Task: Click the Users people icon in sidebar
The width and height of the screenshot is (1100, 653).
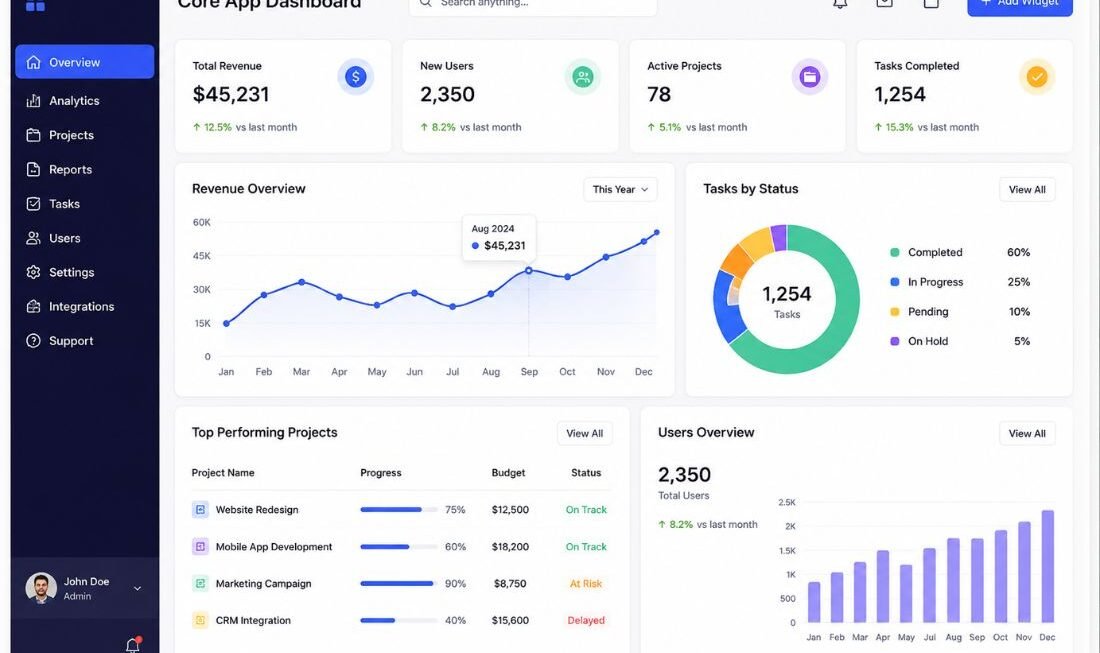Action: click(x=33, y=238)
